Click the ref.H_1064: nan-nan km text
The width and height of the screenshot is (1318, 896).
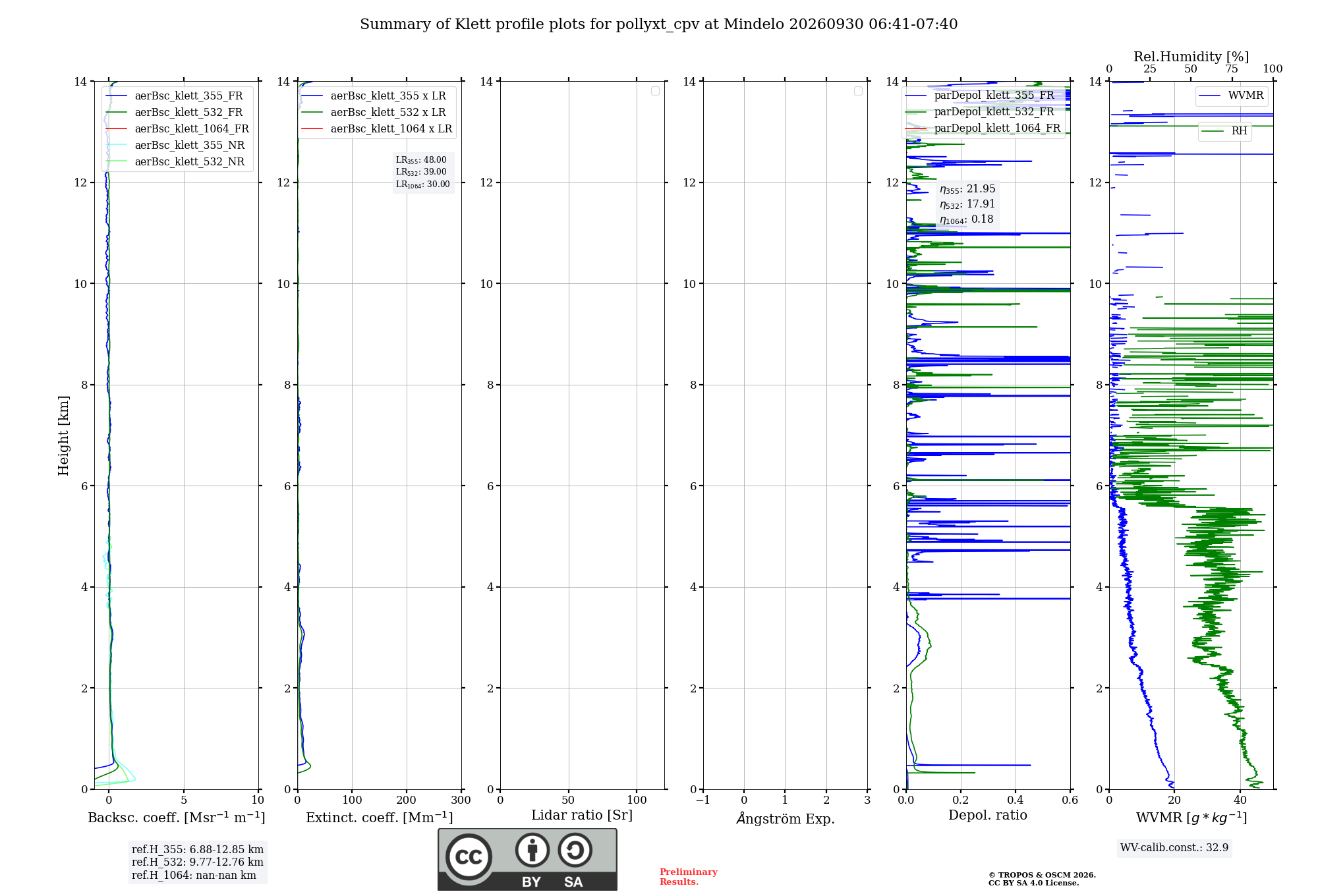[194, 876]
